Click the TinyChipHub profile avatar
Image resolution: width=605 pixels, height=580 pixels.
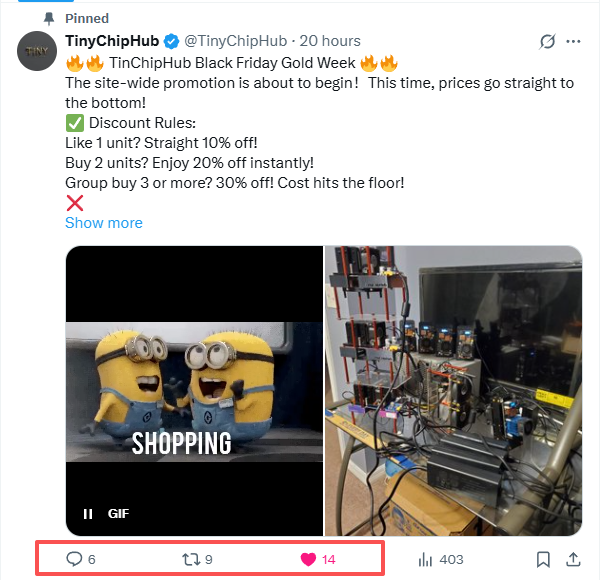[37, 51]
